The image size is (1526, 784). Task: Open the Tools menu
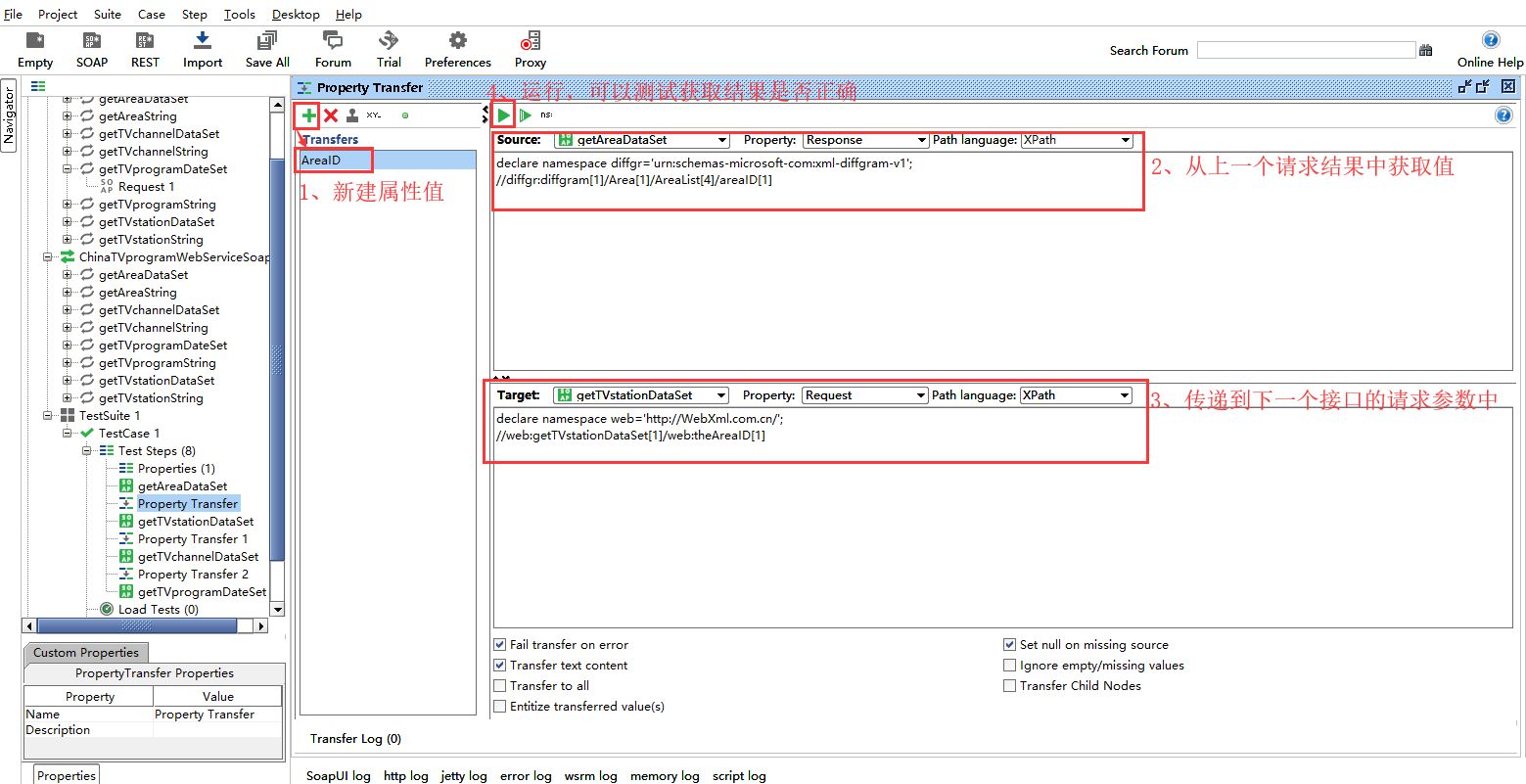coord(239,14)
